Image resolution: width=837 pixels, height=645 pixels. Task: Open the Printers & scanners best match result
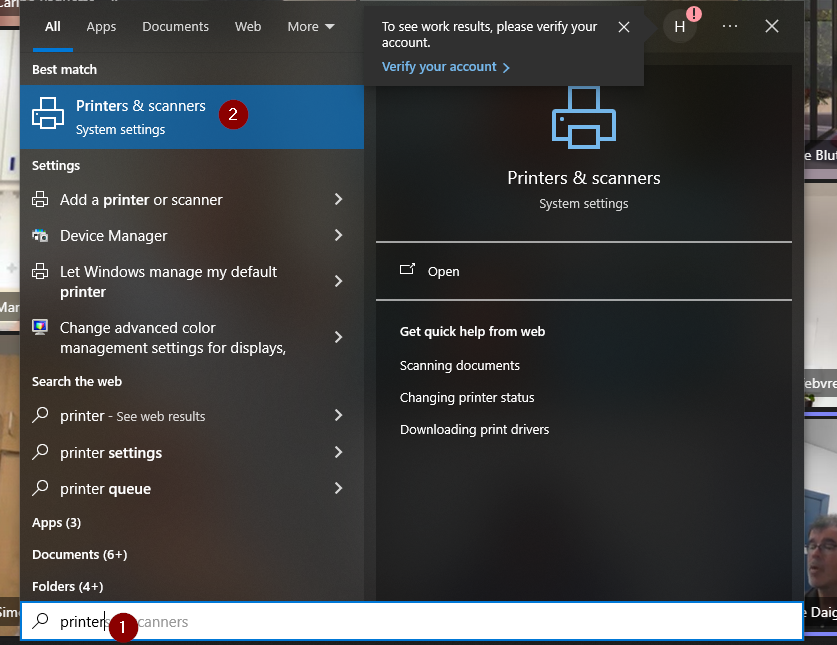point(192,117)
